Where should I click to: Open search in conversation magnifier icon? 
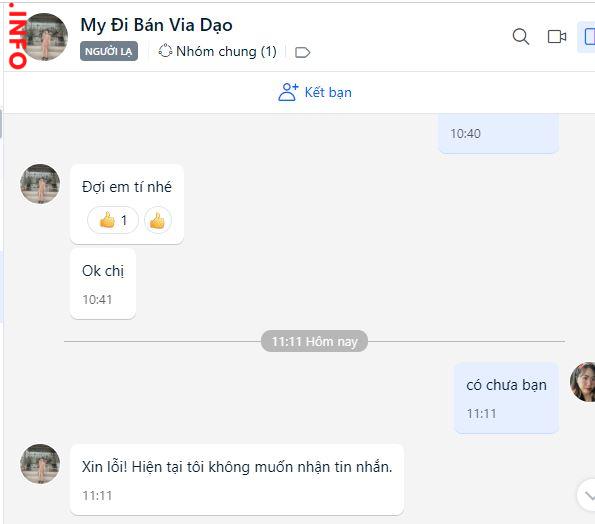point(521,37)
